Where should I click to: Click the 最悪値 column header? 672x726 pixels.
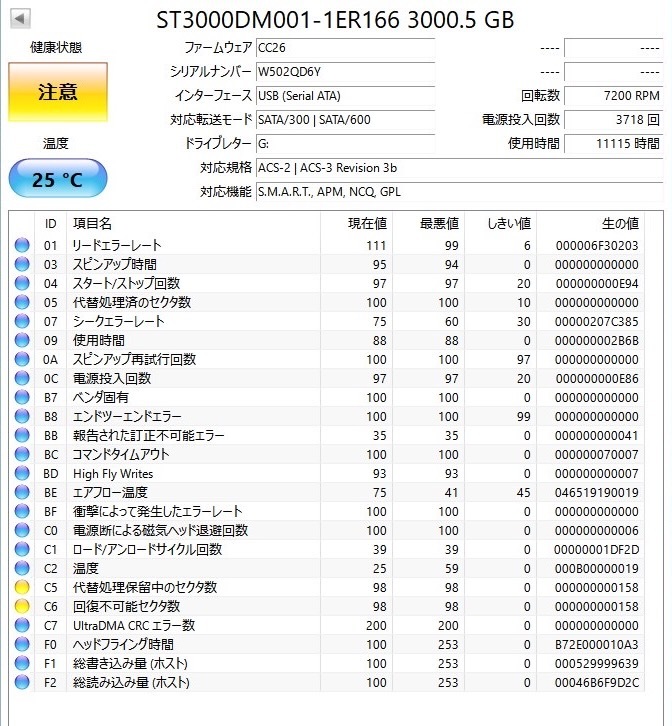click(429, 224)
